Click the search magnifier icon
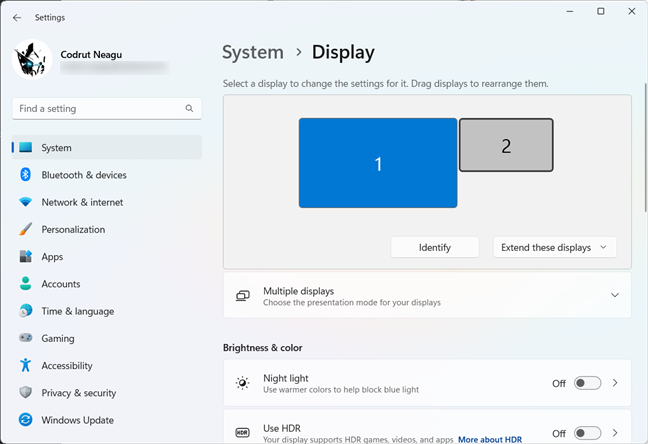Viewport: 648px width, 444px height. pyautogui.click(x=189, y=108)
